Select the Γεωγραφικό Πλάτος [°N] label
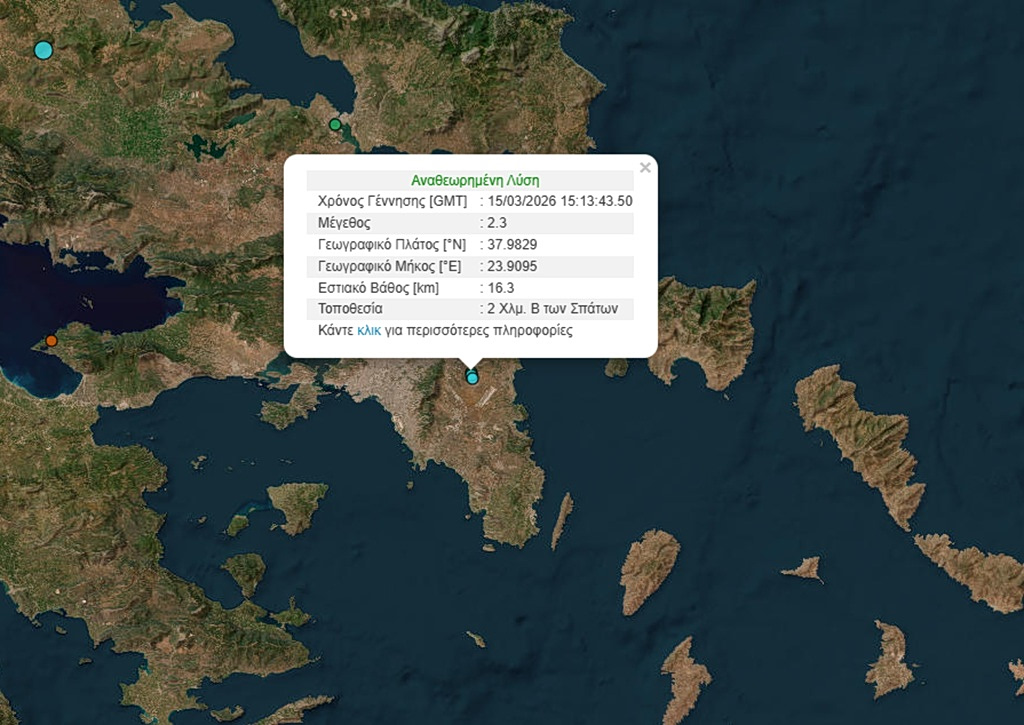 coord(386,245)
